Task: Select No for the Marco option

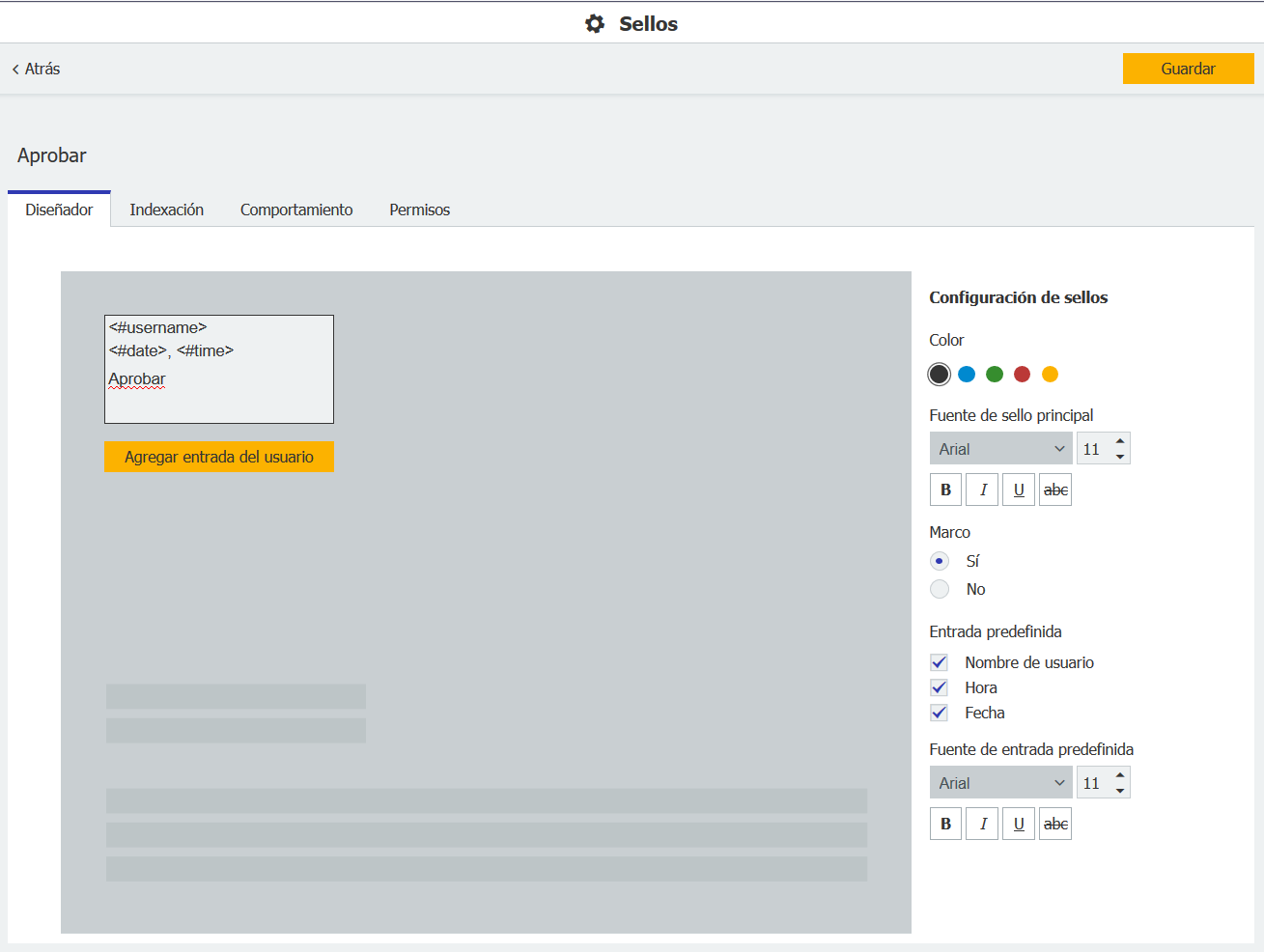Action: [939, 589]
